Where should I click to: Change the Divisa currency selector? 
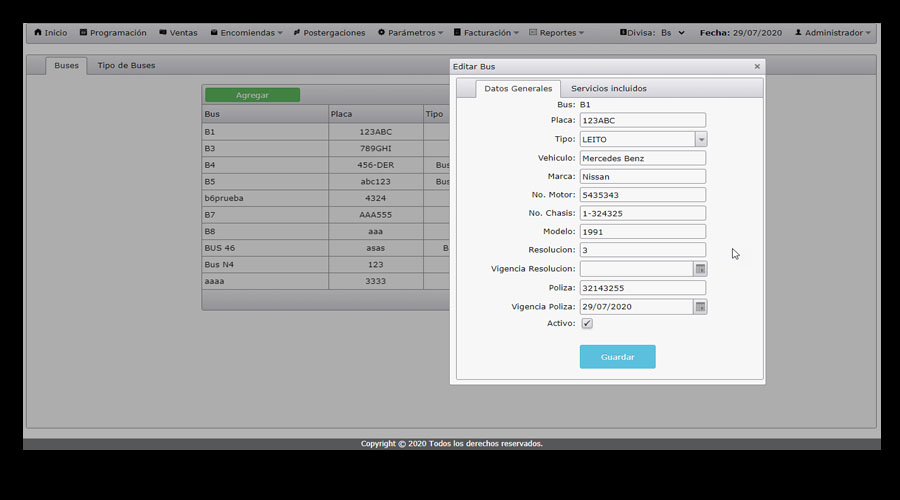point(672,33)
